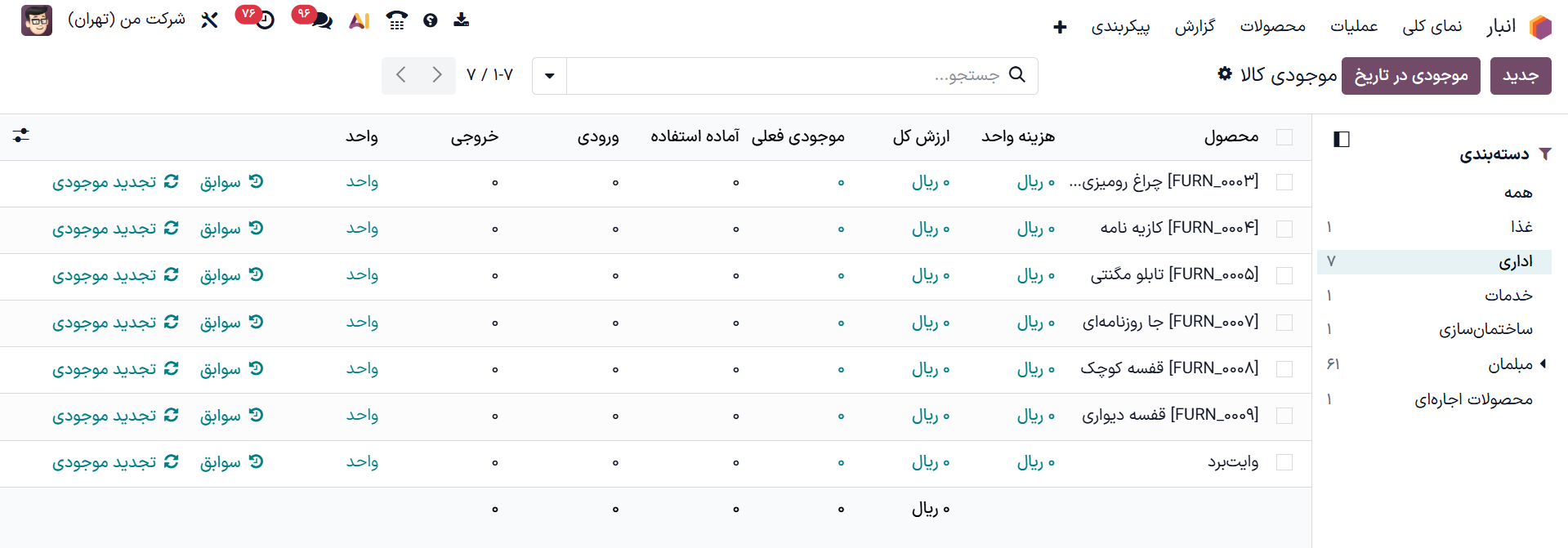Open the search options dropdown arrow
Screen dimensions: 1568x548
(550, 76)
